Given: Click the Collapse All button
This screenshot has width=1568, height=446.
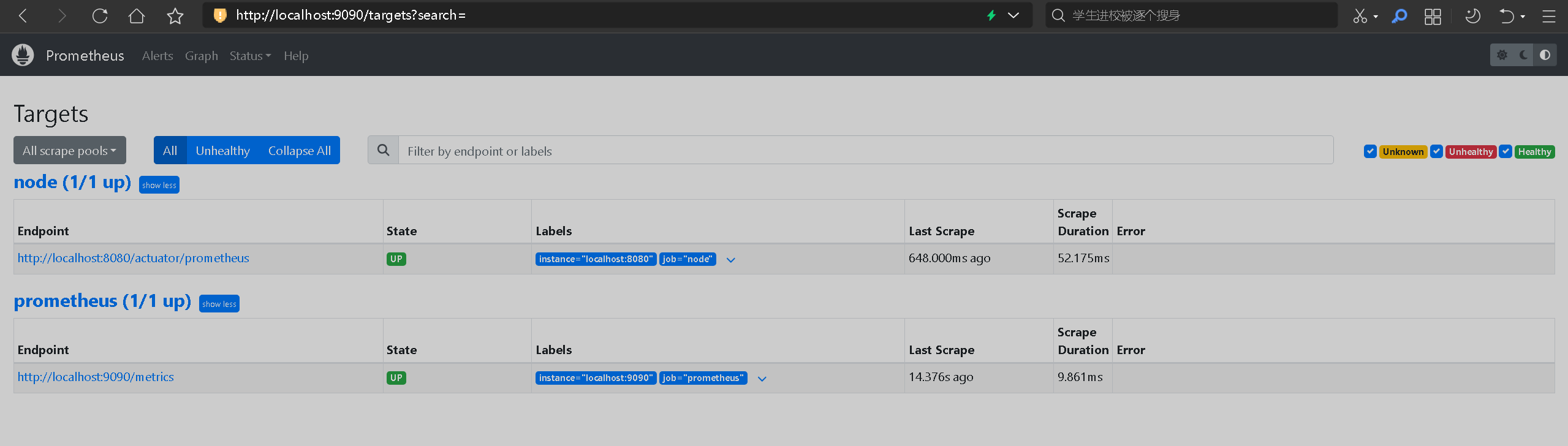Looking at the screenshot, I should click(299, 150).
